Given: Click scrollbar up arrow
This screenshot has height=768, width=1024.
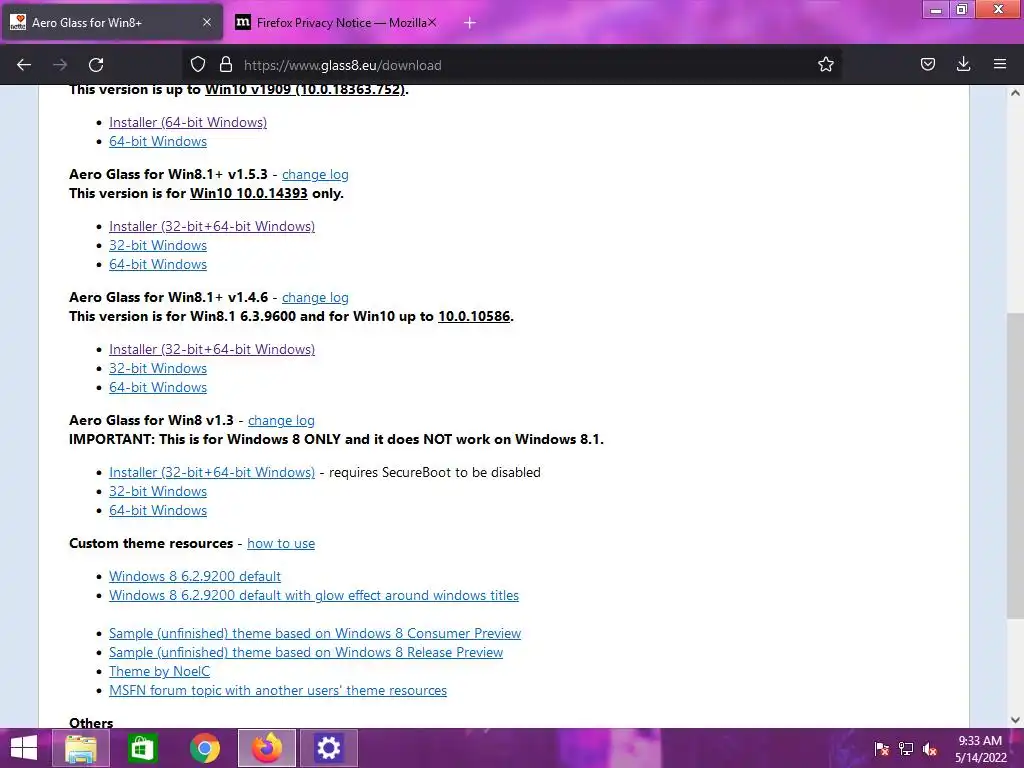Looking at the screenshot, I should (x=1015, y=93).
